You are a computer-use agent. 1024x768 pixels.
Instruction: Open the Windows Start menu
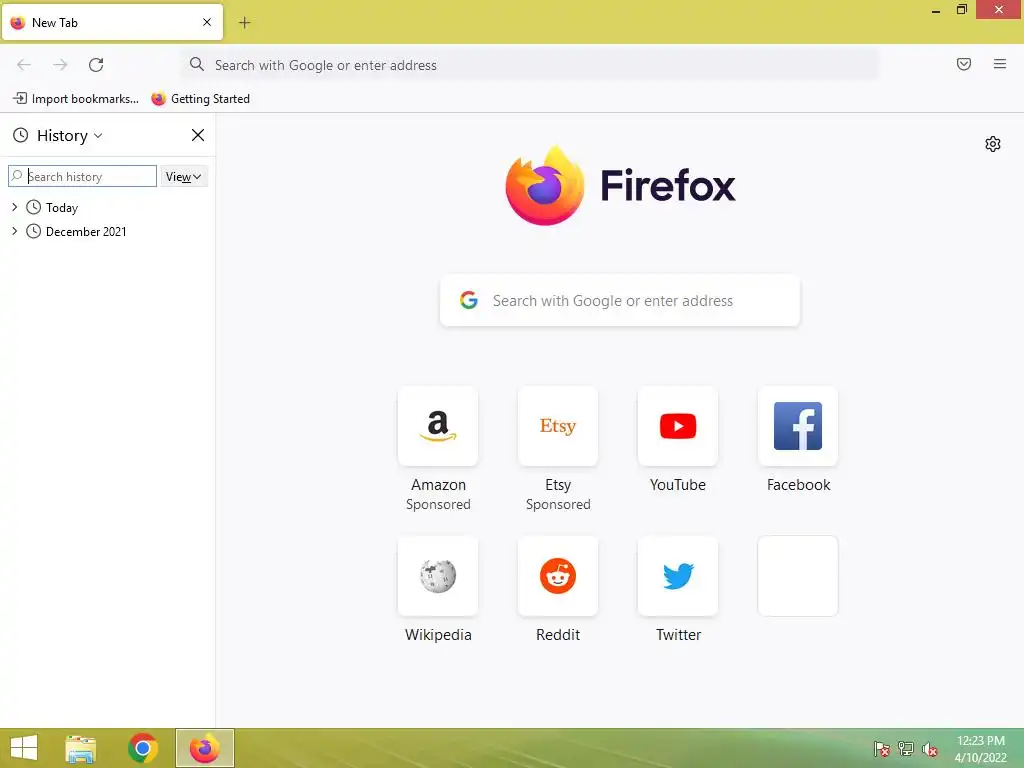(24, 748)
